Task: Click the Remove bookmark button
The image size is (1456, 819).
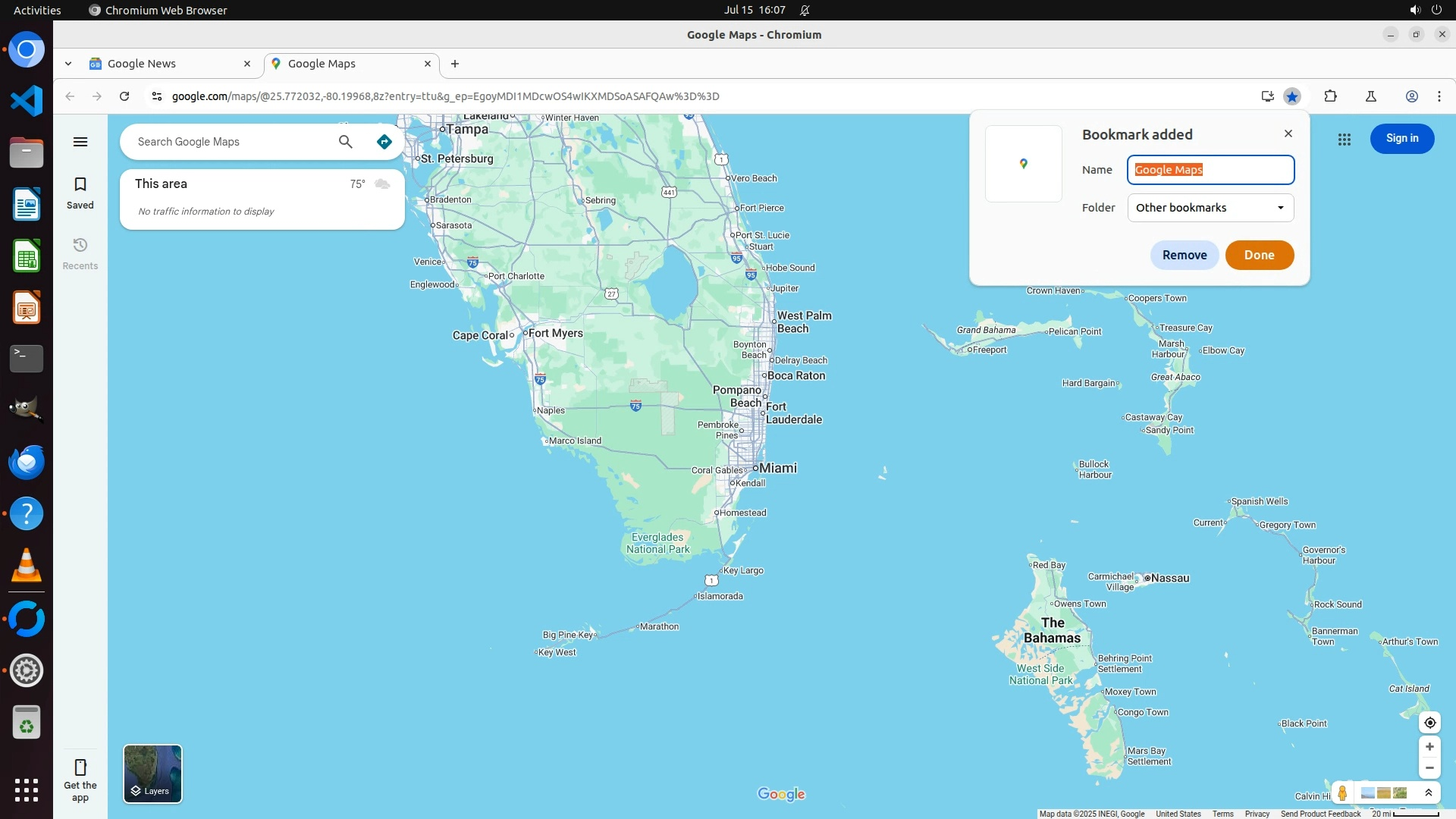Action: pyautogui.click(x=1184, y=256)
